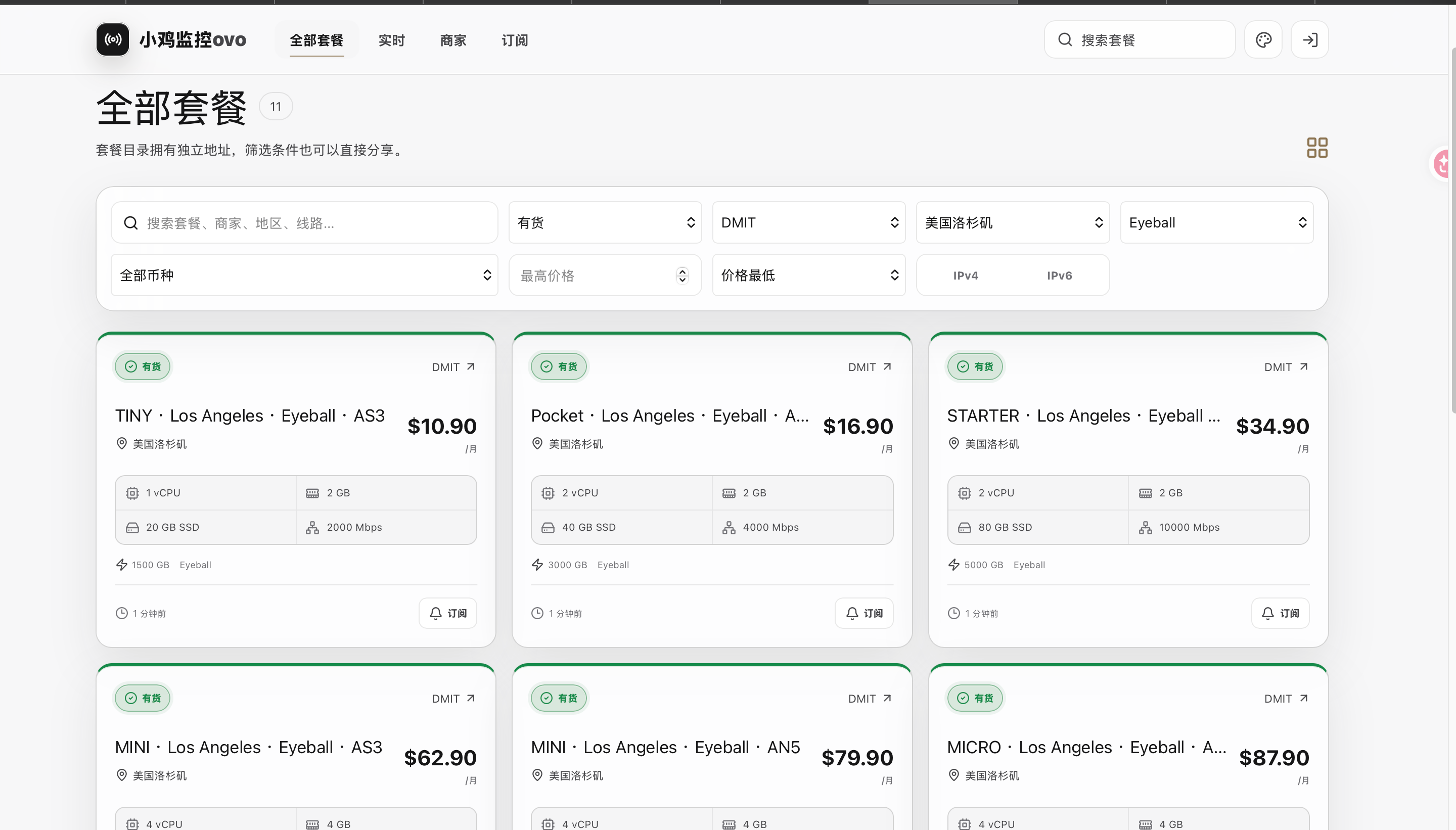Open DMIT link on MICRO card
Screen dimensions: 1456x830
(x=1286, y=698)
